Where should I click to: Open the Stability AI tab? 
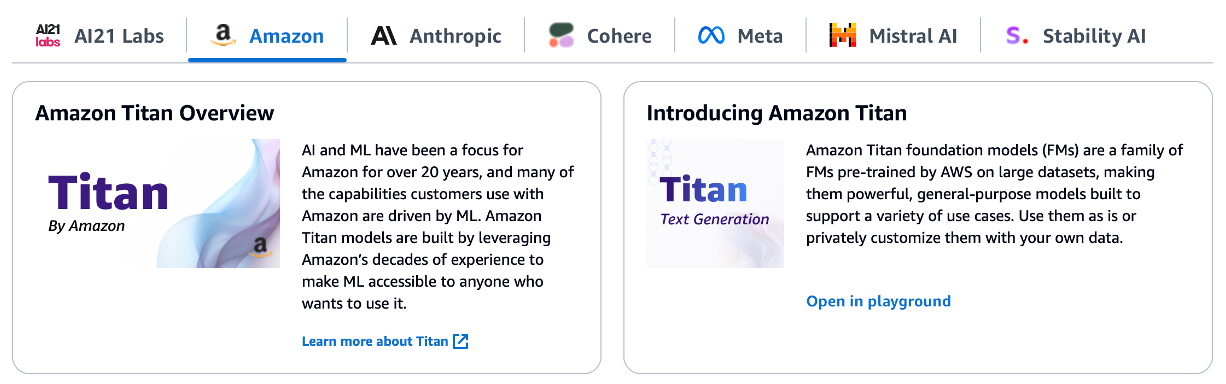pyautogui.click(x=1076, y=36)
